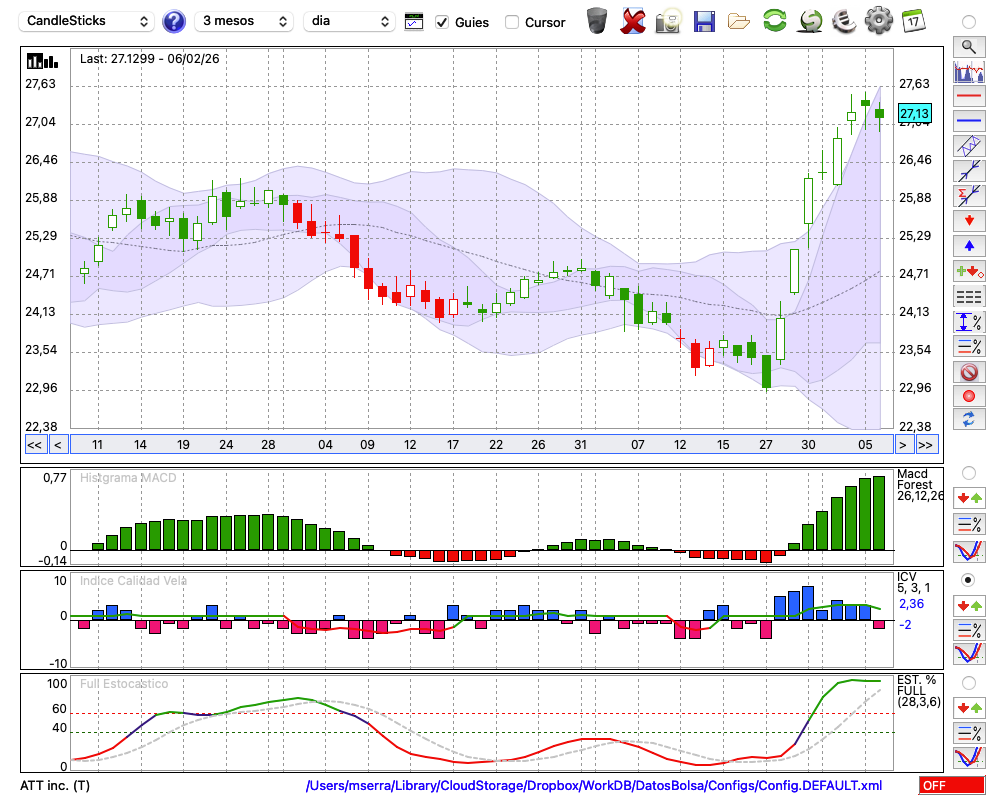
Task: Click the red OFF toggle button
Action: [952, 786]
